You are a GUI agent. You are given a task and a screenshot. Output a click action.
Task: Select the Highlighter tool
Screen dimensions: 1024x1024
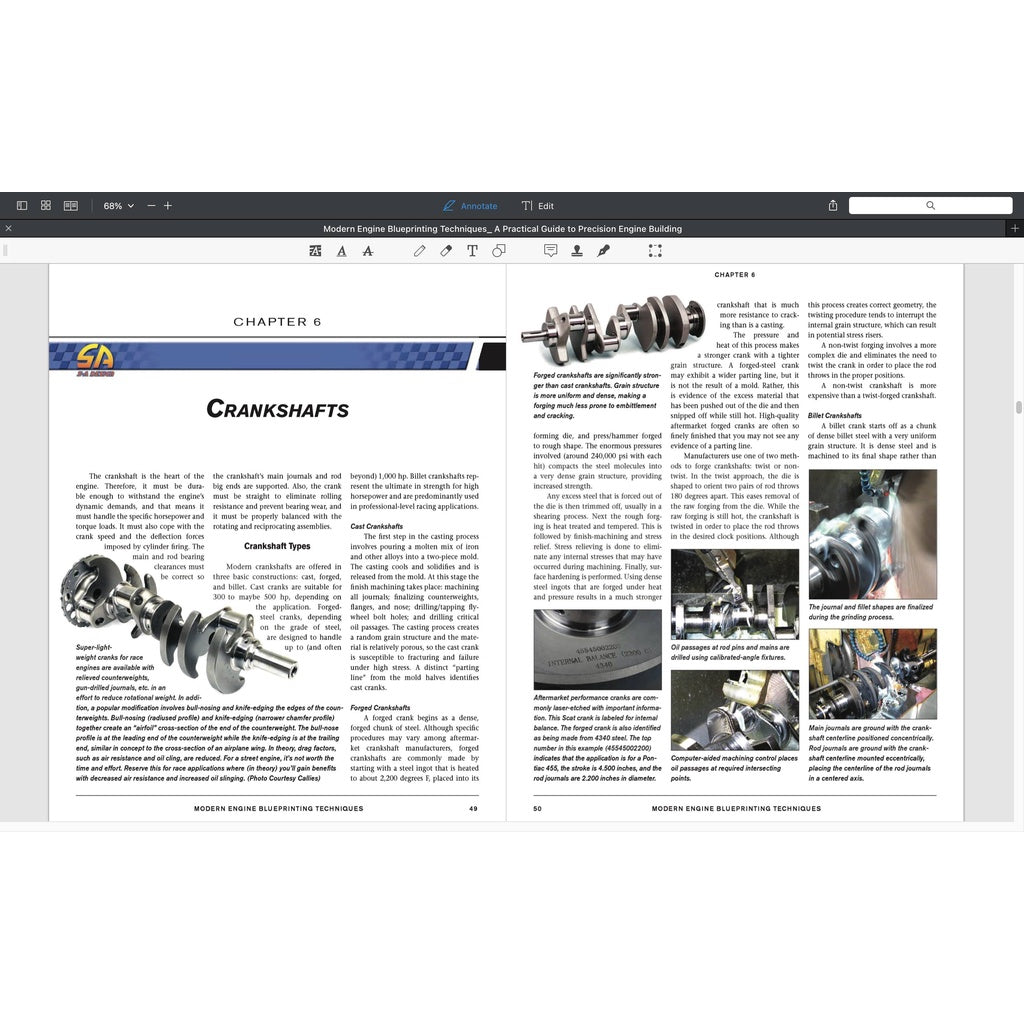click(x=445, y=250)
